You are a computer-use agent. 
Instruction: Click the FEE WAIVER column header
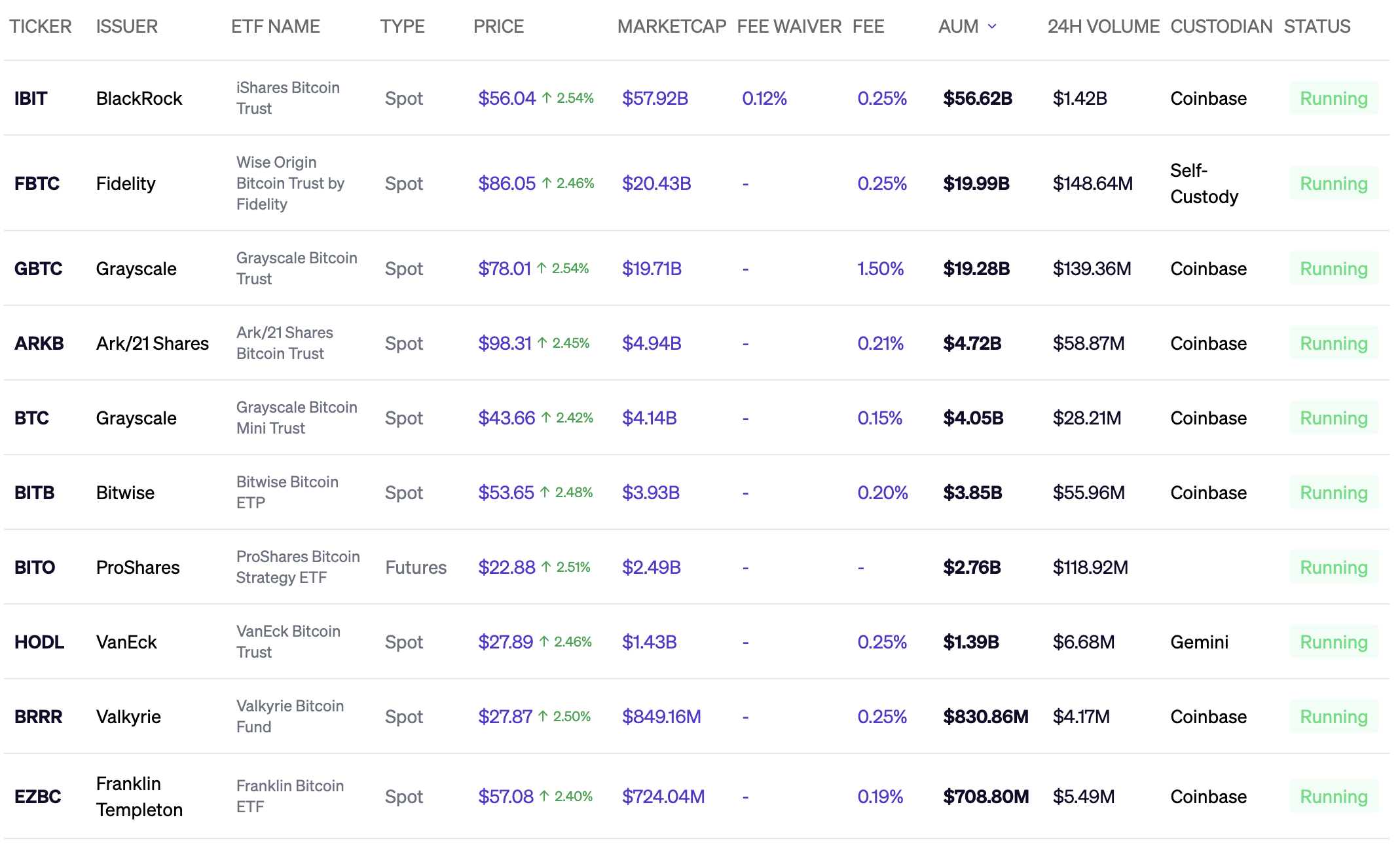[788, 26]
